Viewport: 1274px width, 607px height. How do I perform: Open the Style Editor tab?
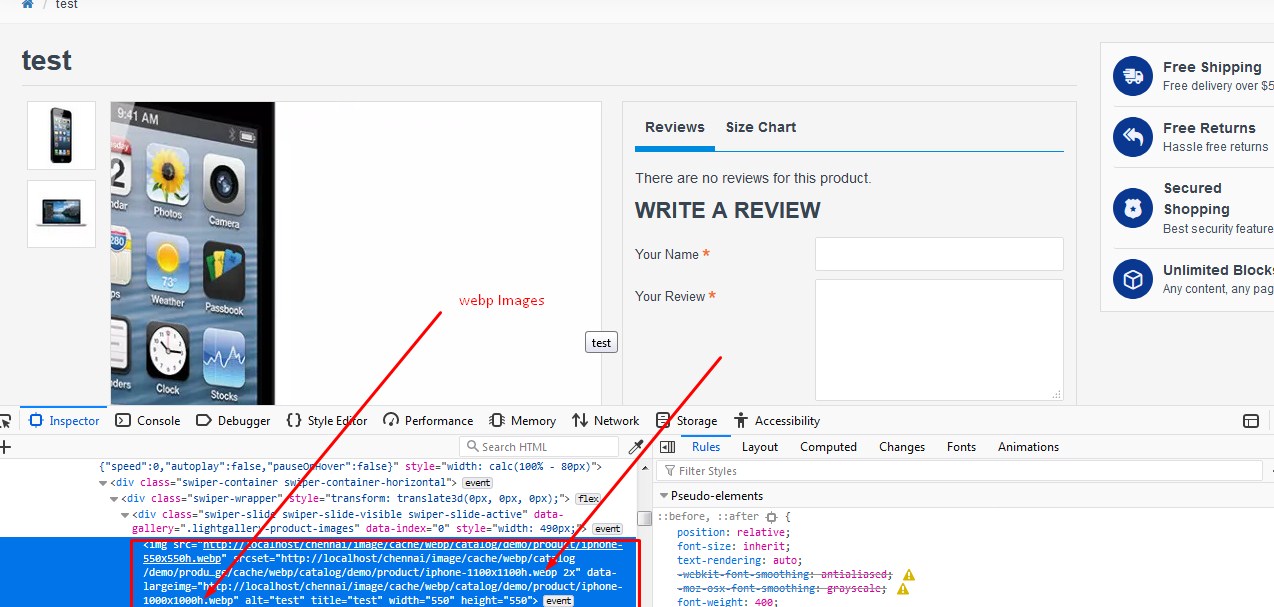[327, 421]
